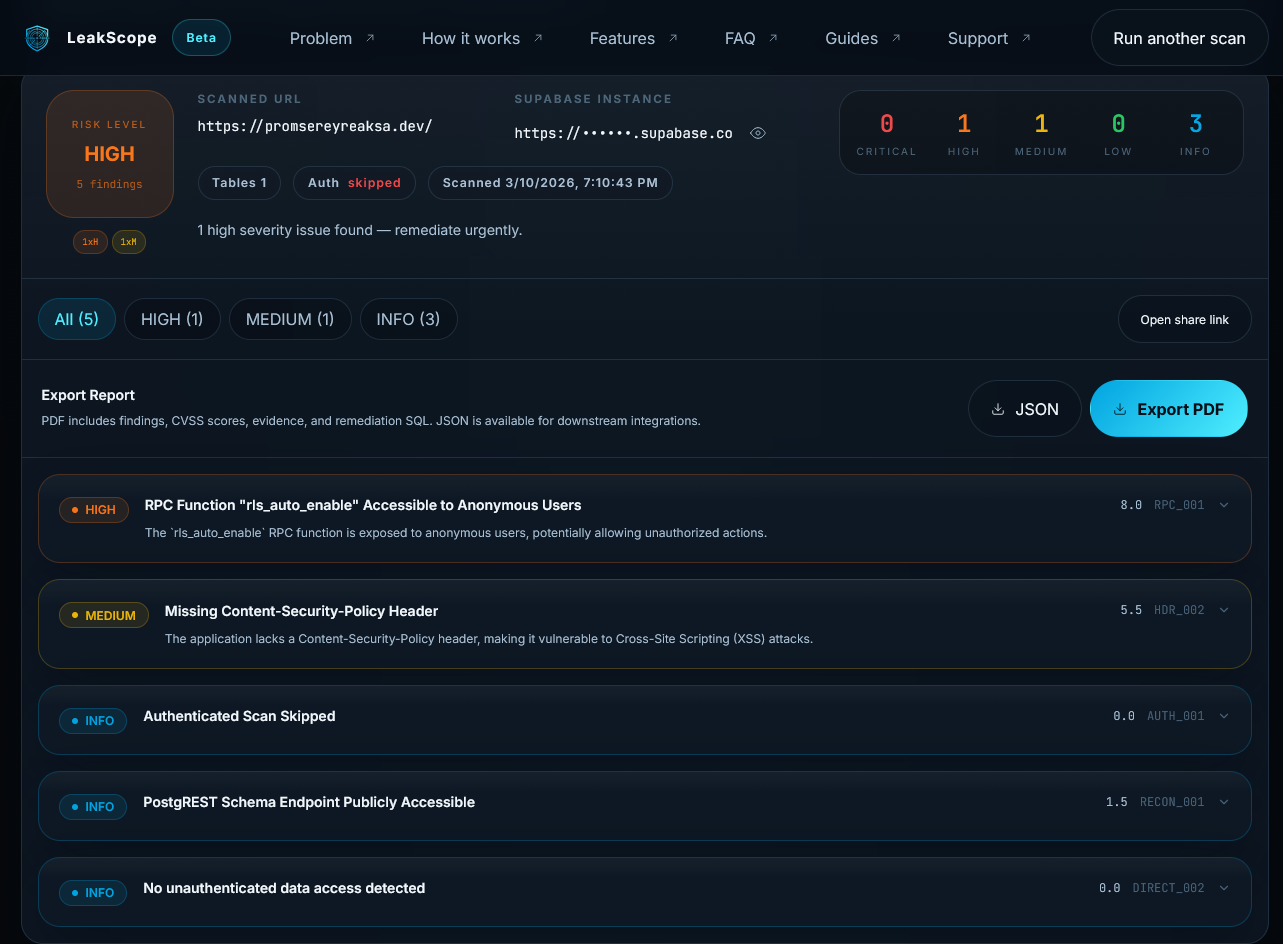Expand the DIRECT_002 finding chevron

(x=1224, y=888)
